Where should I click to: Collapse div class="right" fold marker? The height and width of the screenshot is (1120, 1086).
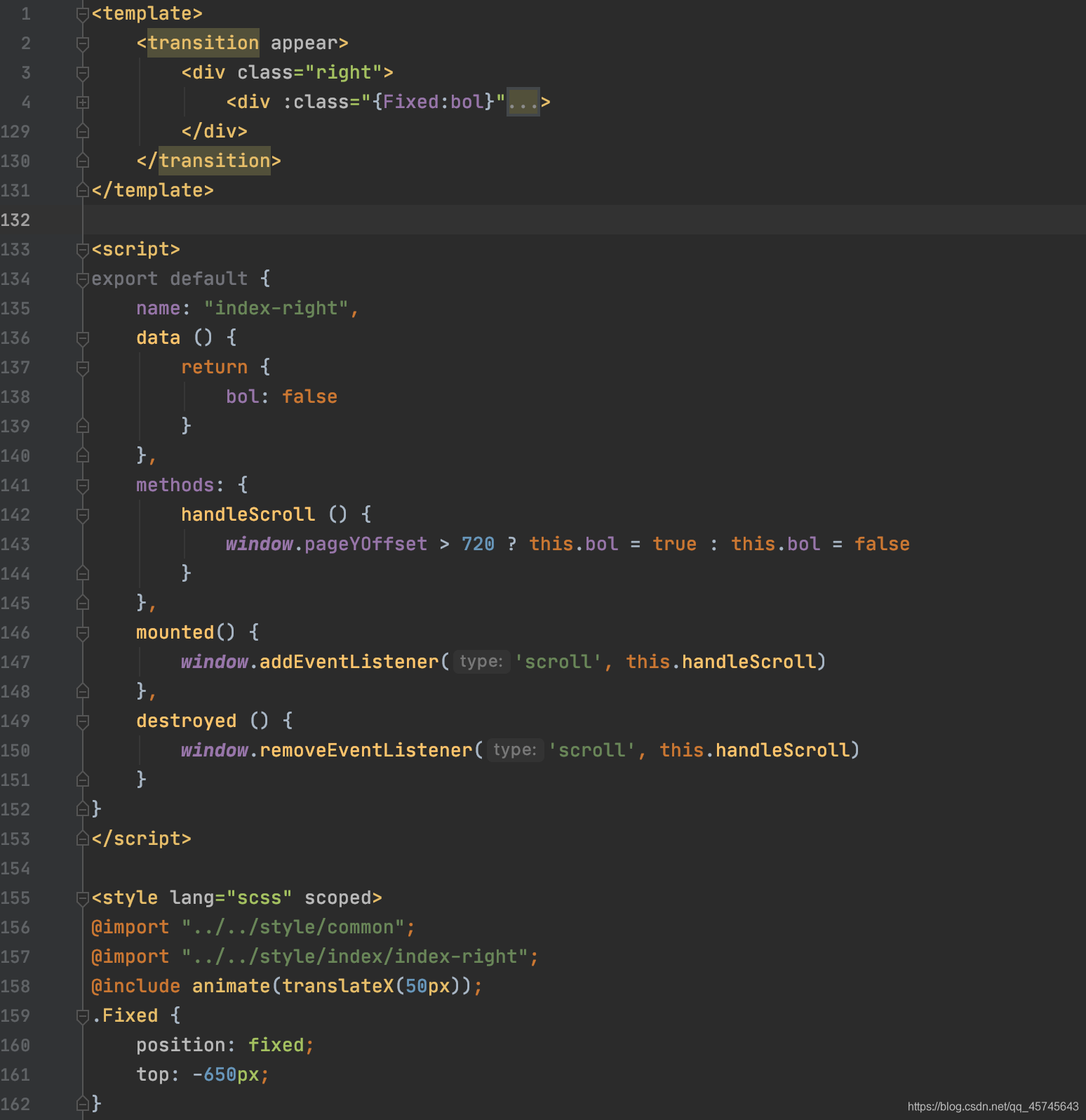(x=82, y=73)
